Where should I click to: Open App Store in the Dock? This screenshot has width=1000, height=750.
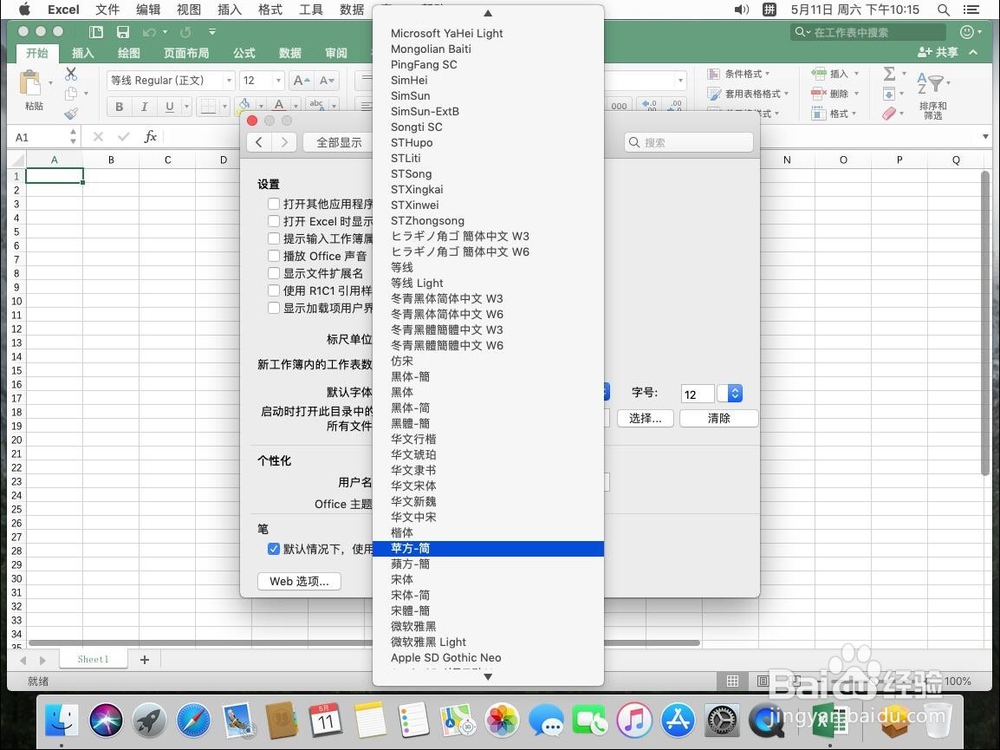tap(678, 720)
